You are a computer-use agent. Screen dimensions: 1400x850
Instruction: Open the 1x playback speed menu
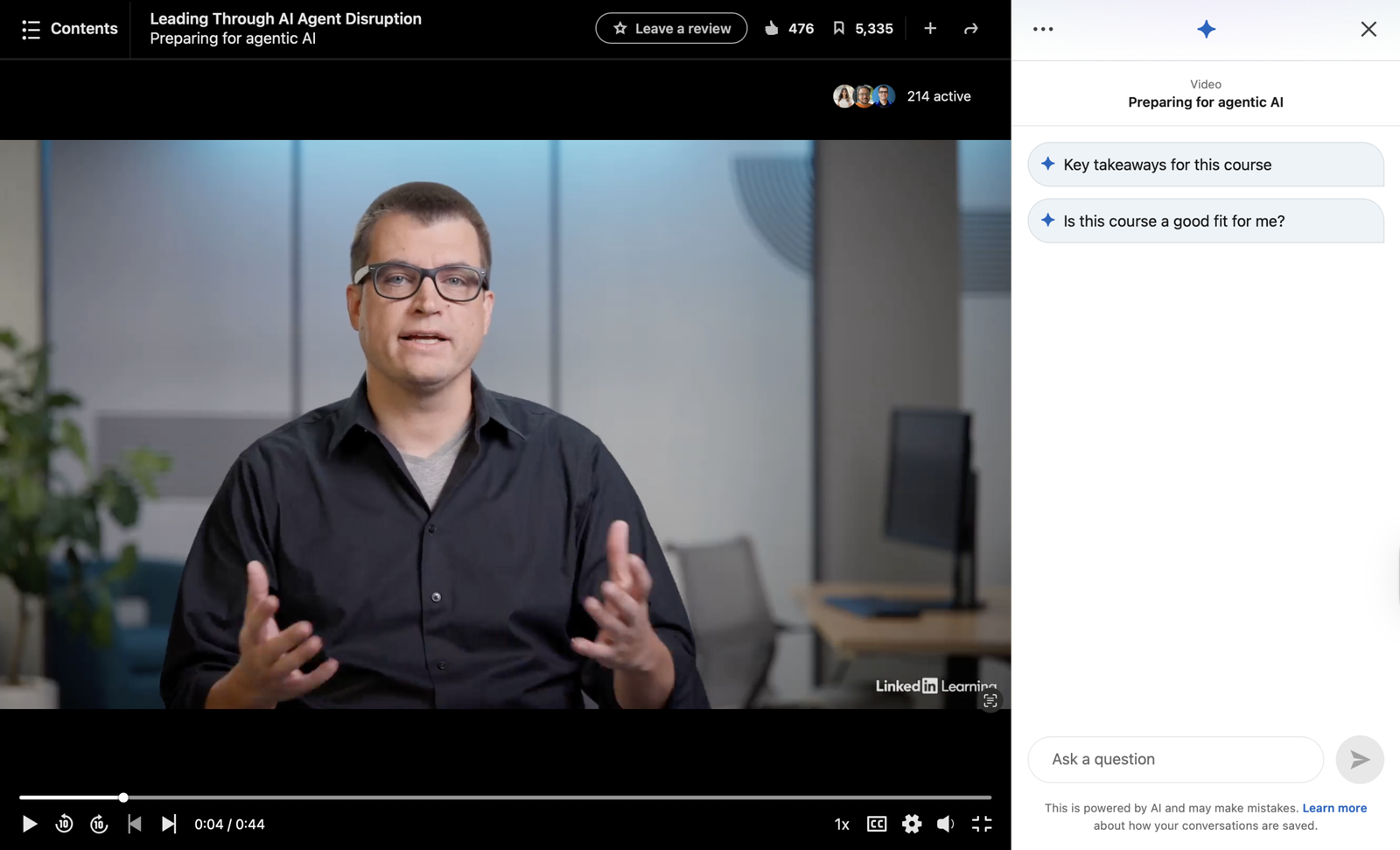842,824
